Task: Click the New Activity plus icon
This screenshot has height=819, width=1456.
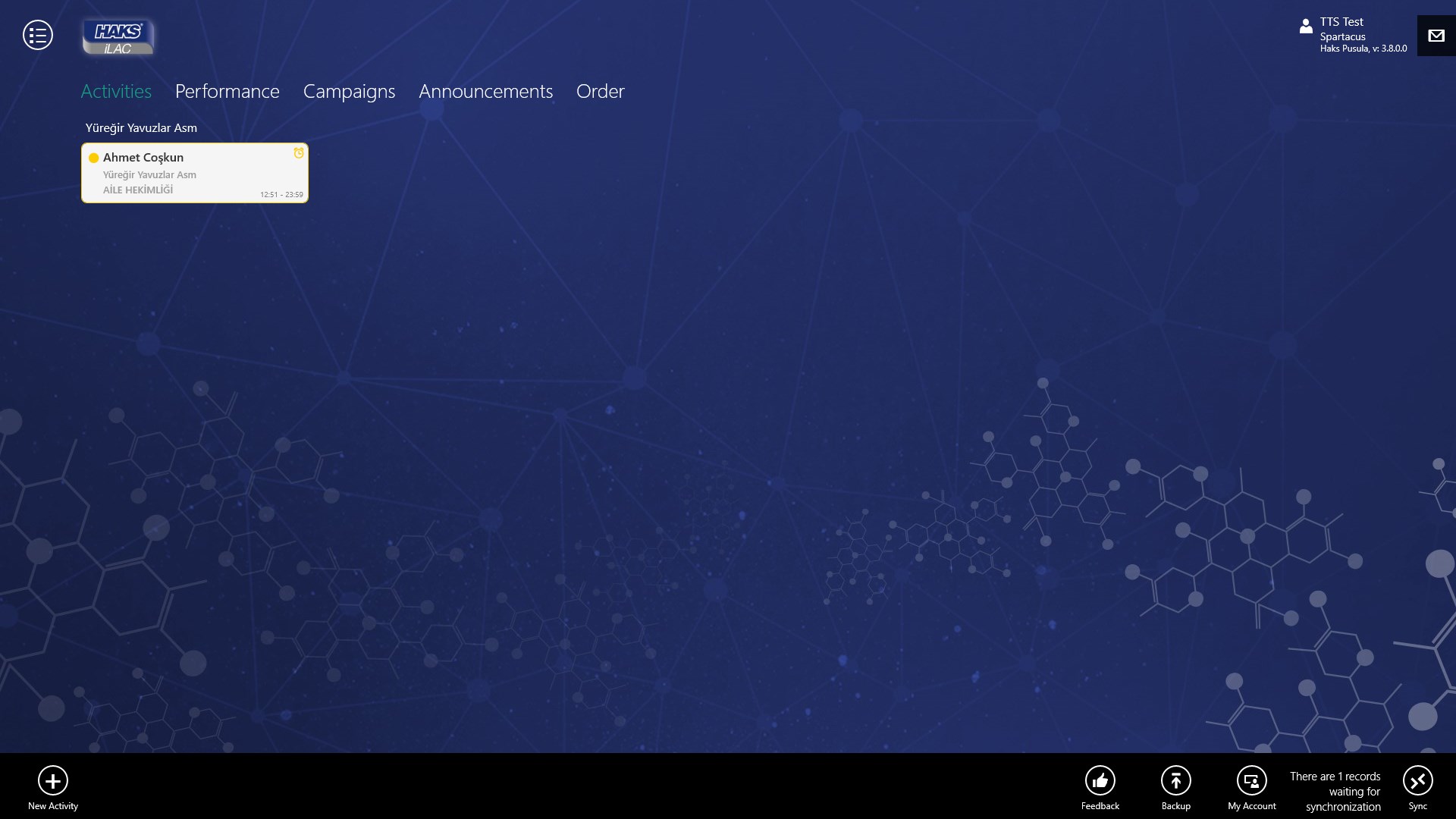Action: 53,780
